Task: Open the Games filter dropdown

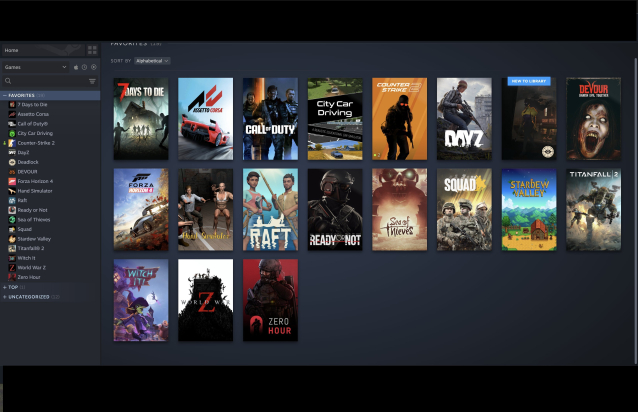Action: 35,67
